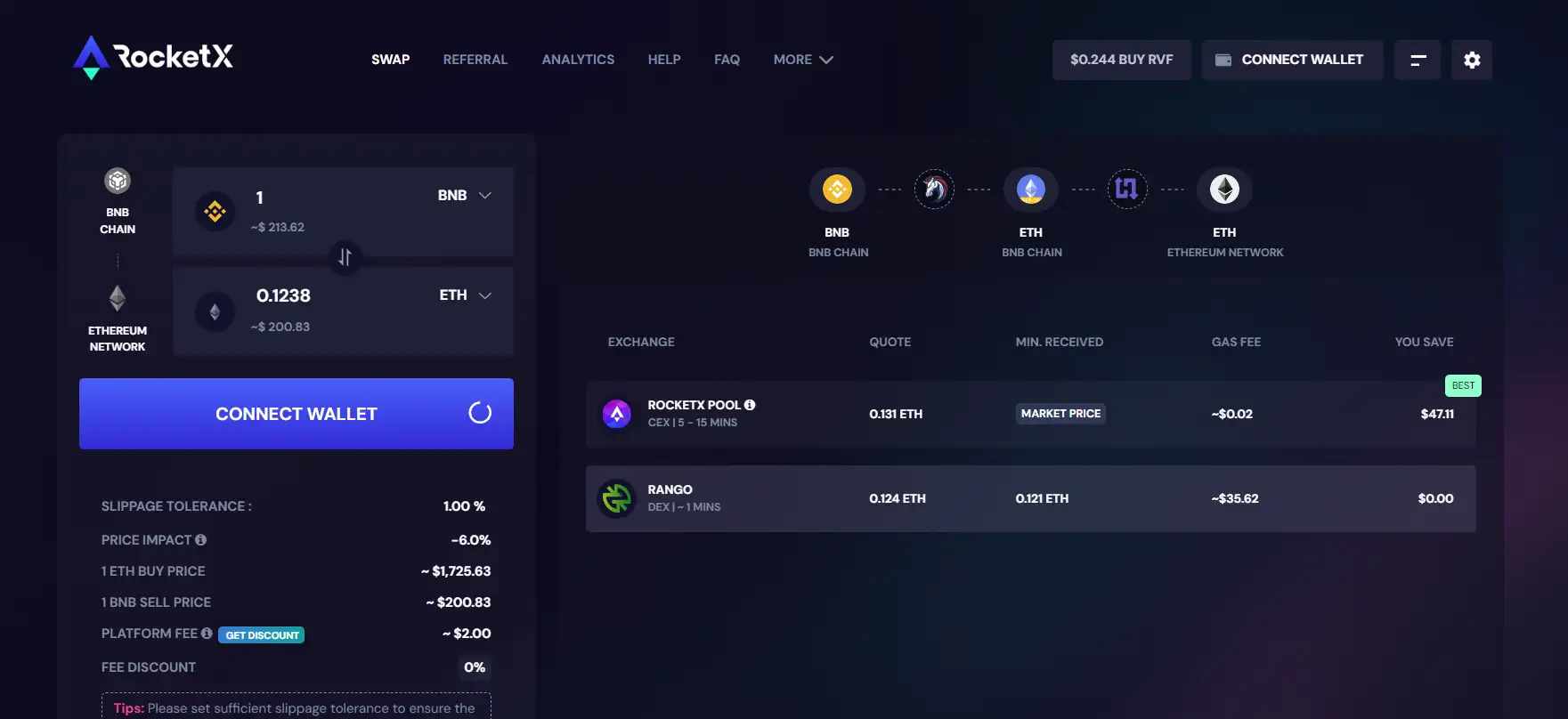This screenshot has width=1568, height=719.
Task: Open the BNB token dropdown
Action: (465, 196)
